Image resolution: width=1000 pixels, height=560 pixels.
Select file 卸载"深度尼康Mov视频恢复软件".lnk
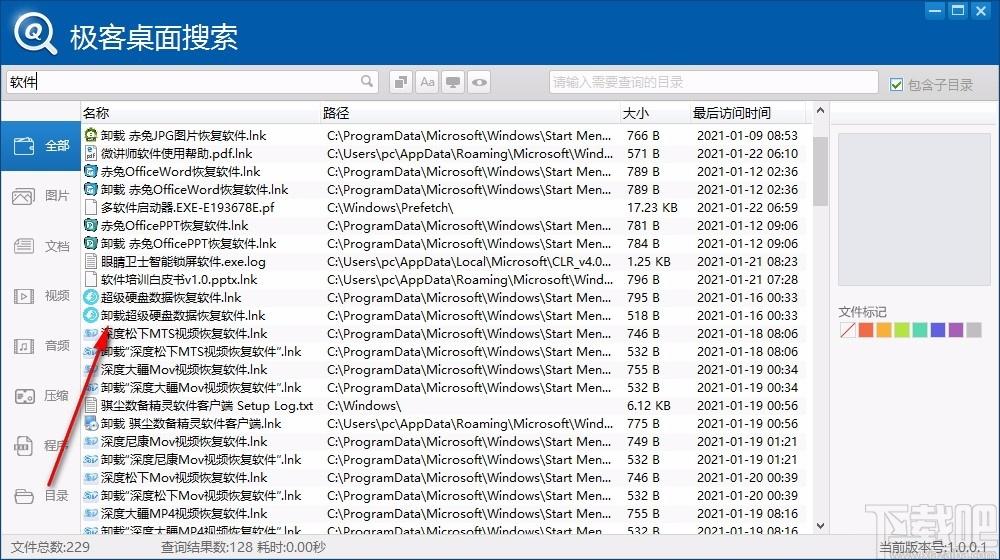click(201, 460)
